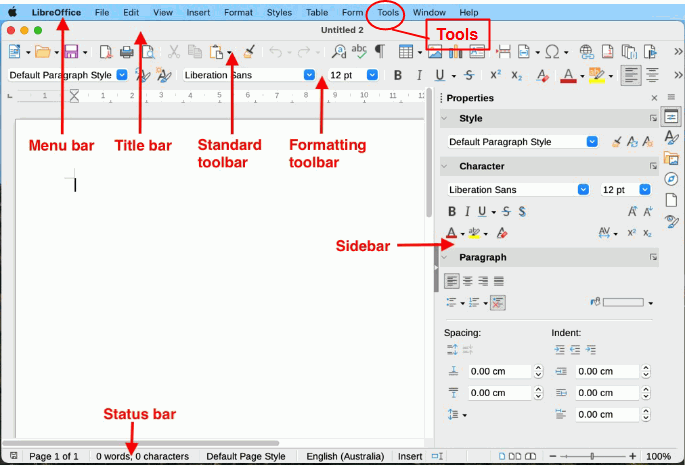Click the zoom in plus button
This screenshot has height=466, width=685.
coord(632,456)
